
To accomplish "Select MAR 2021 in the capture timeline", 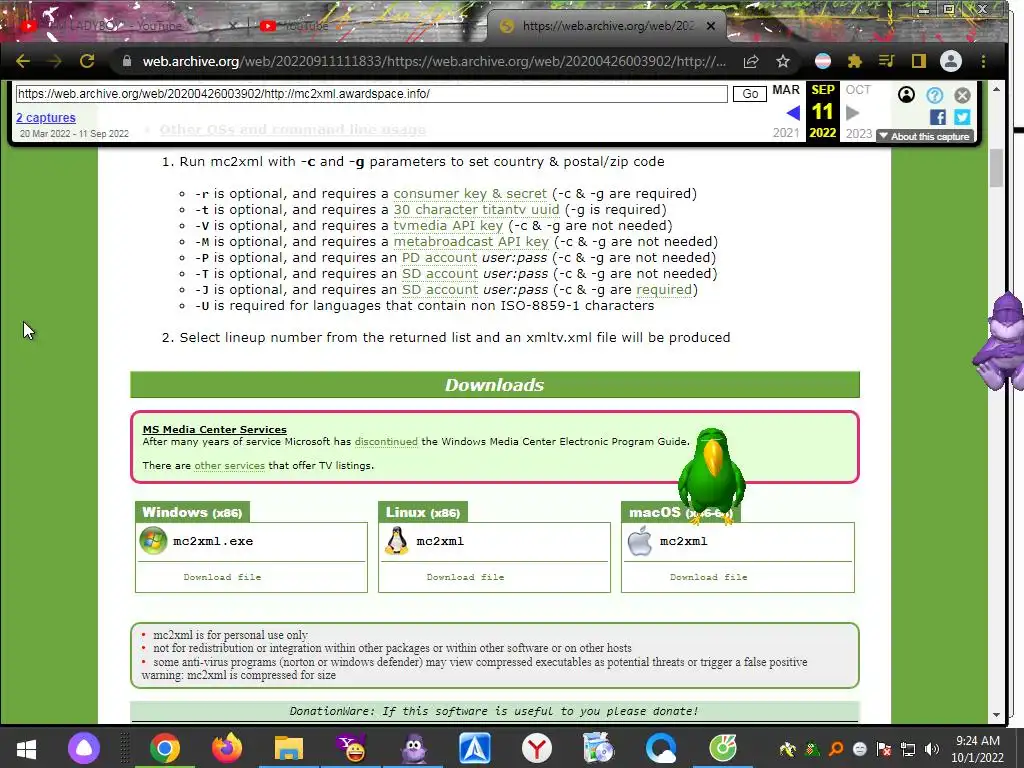I will point(786,111).
